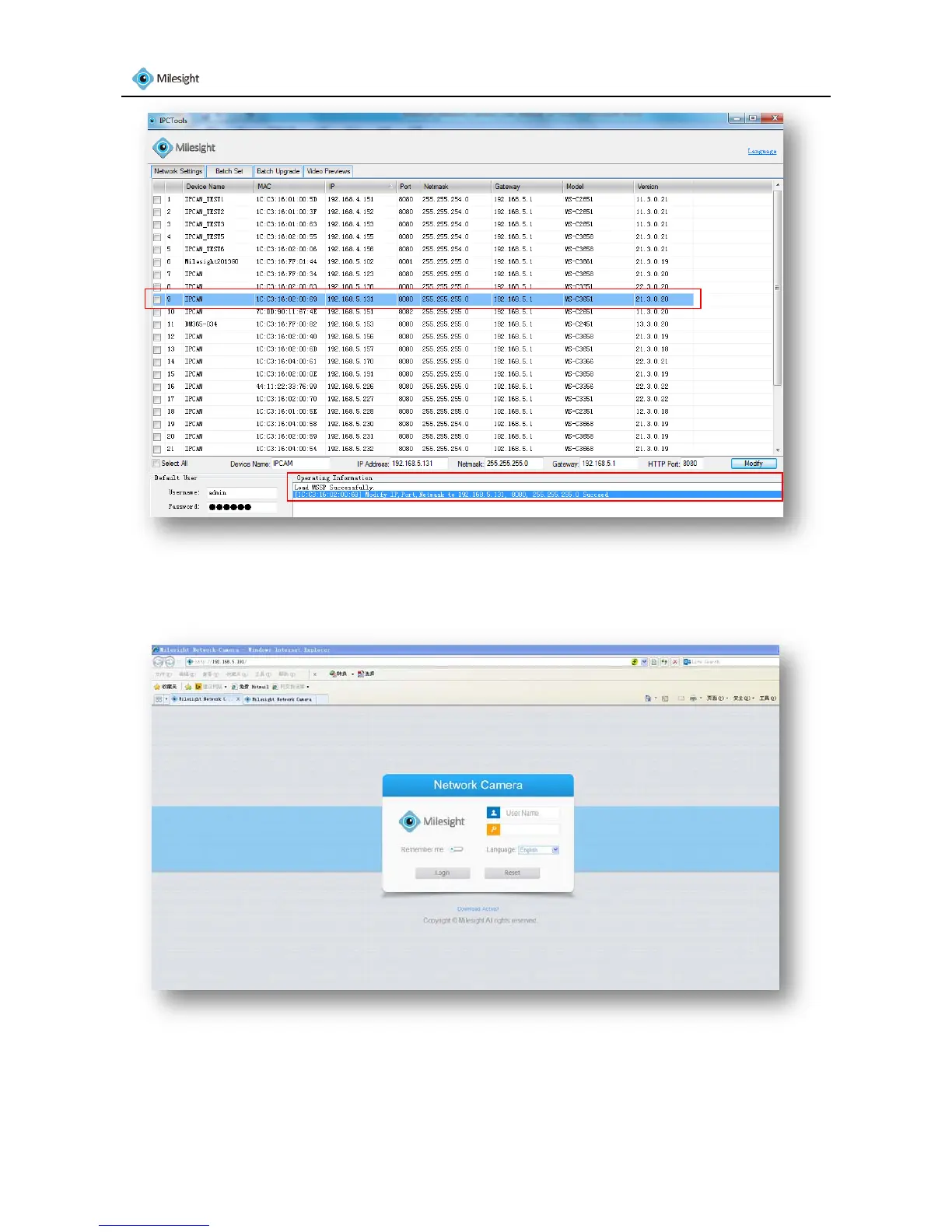The width and height of the screenshot is (952, 1232).
Task: Click scroll-up arrow of device list
Action: coord(777,186)
